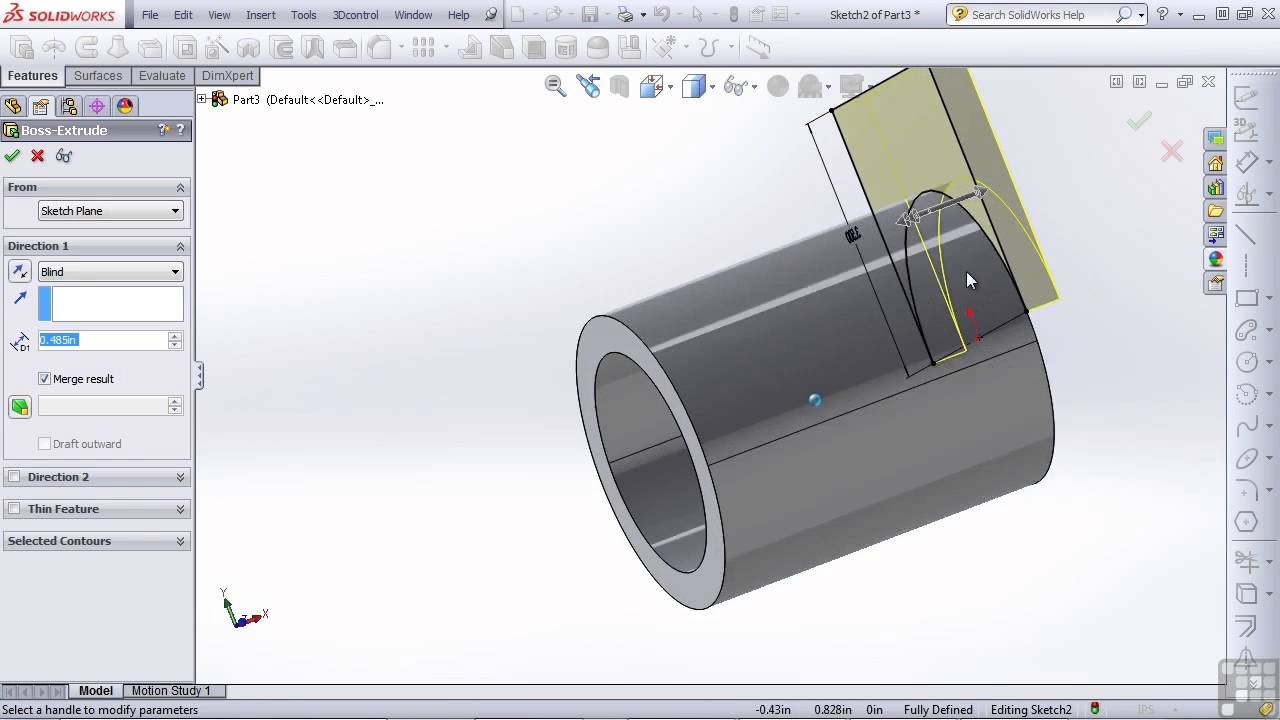Collapse the From section
This screenshot has width=1280, height=720.
pos(181,187)
